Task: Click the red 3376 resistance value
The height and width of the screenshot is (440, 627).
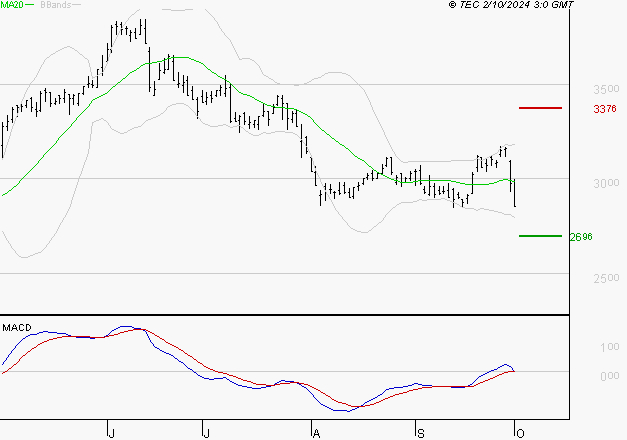Action: click(605, 108)
